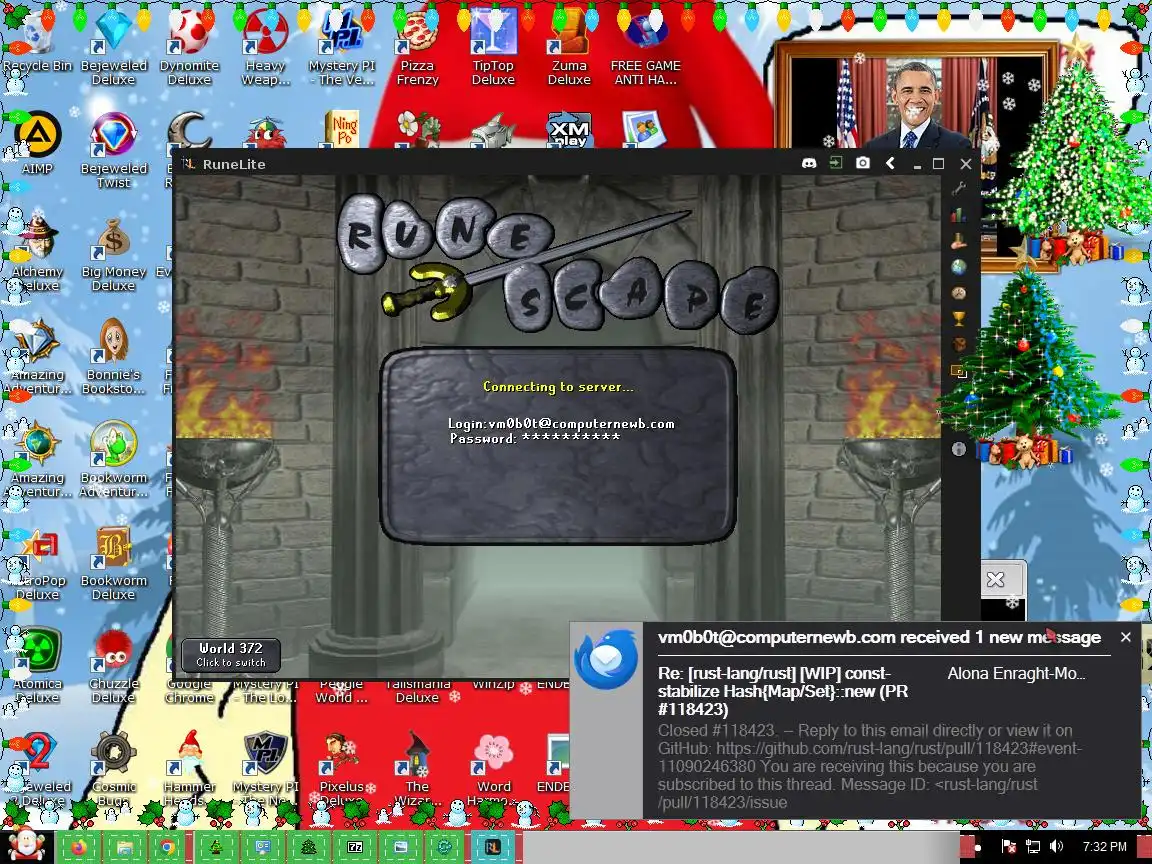Open the bar chart XP tracker panel in RuneLite
Screen dimensions: 1152x864
pos(958,215)
